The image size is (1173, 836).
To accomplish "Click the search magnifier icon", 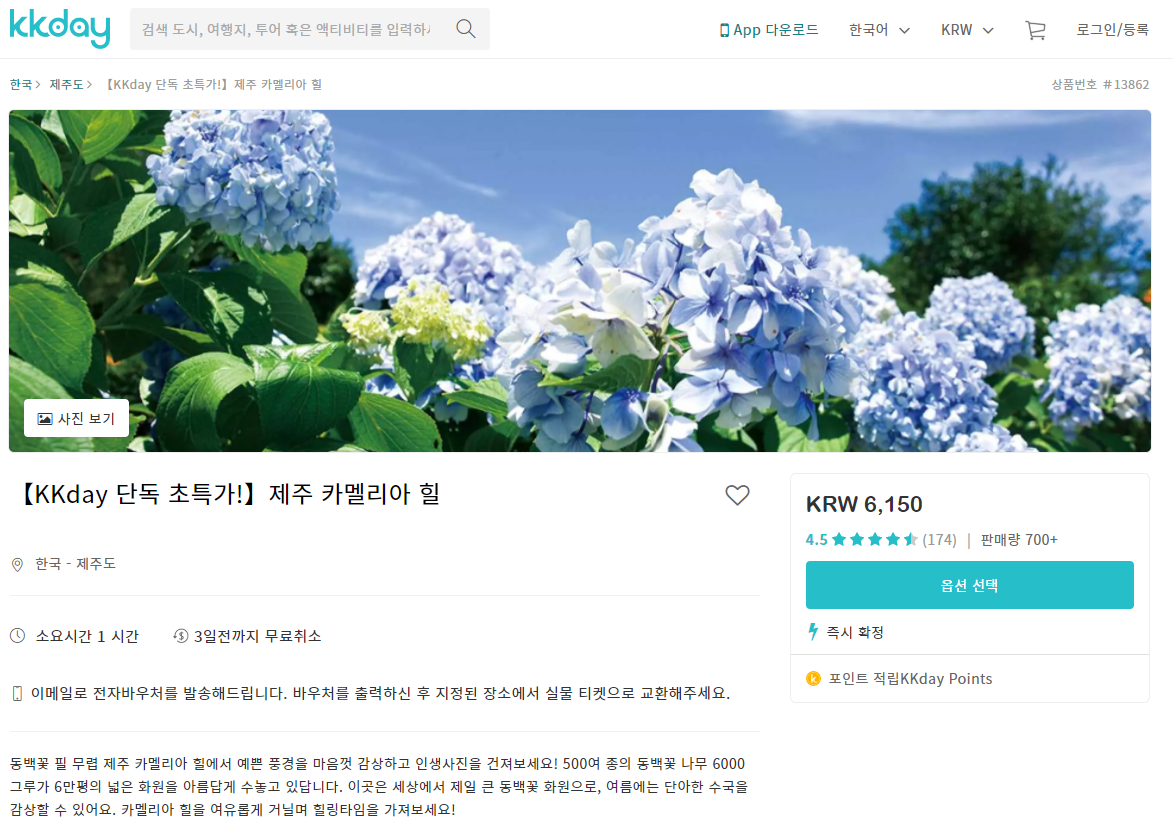I will (465, 29).
